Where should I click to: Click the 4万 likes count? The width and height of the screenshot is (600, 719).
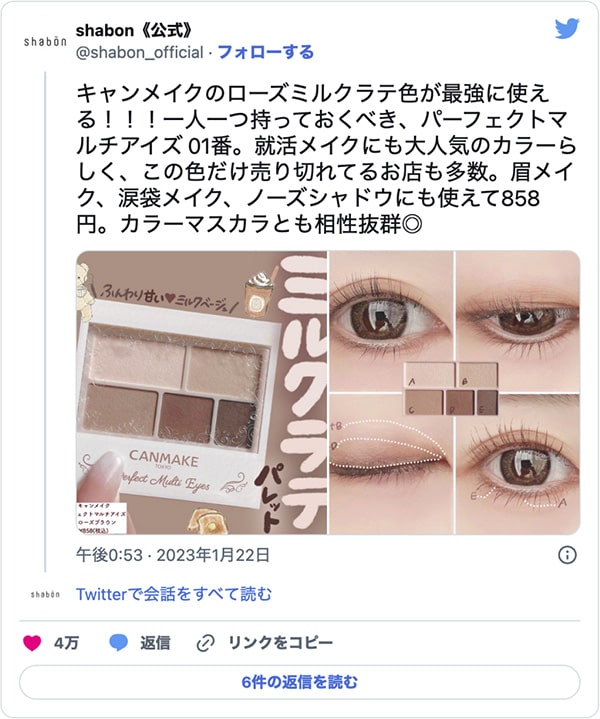click(x=66, y=643)
